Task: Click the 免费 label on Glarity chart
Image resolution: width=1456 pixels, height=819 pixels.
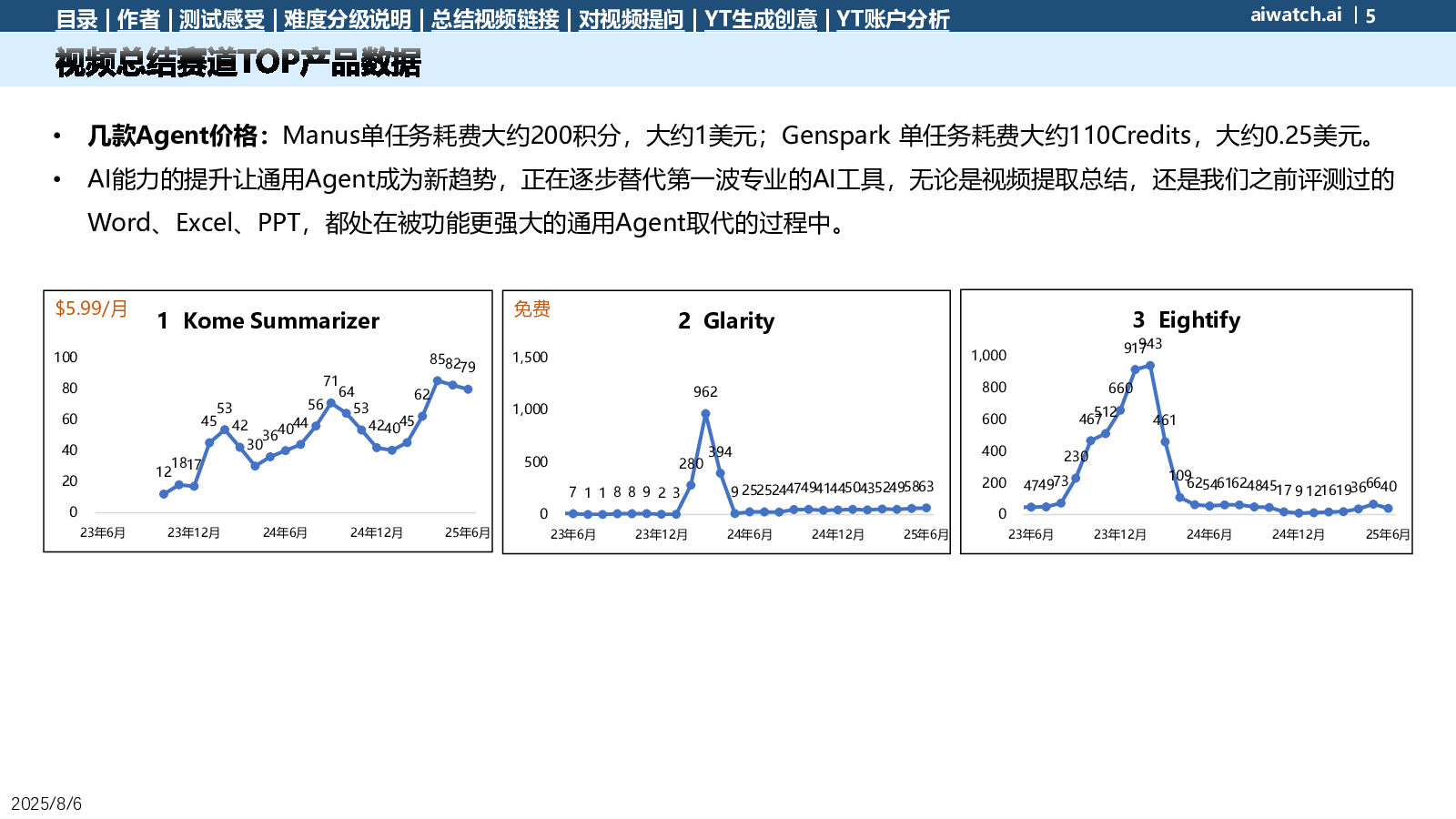Action: [x=531, y=308]
